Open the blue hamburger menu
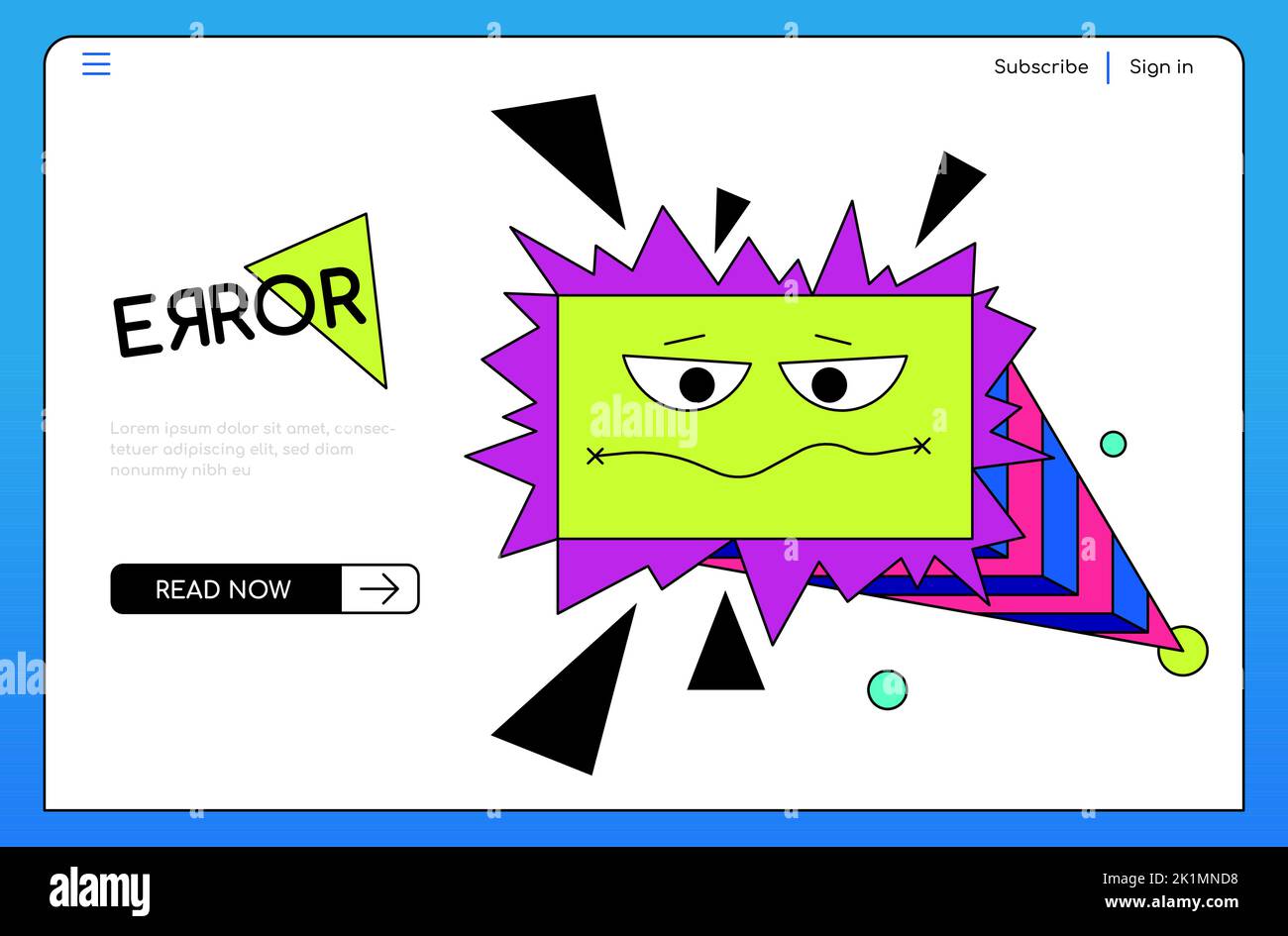 coord(96,64)
